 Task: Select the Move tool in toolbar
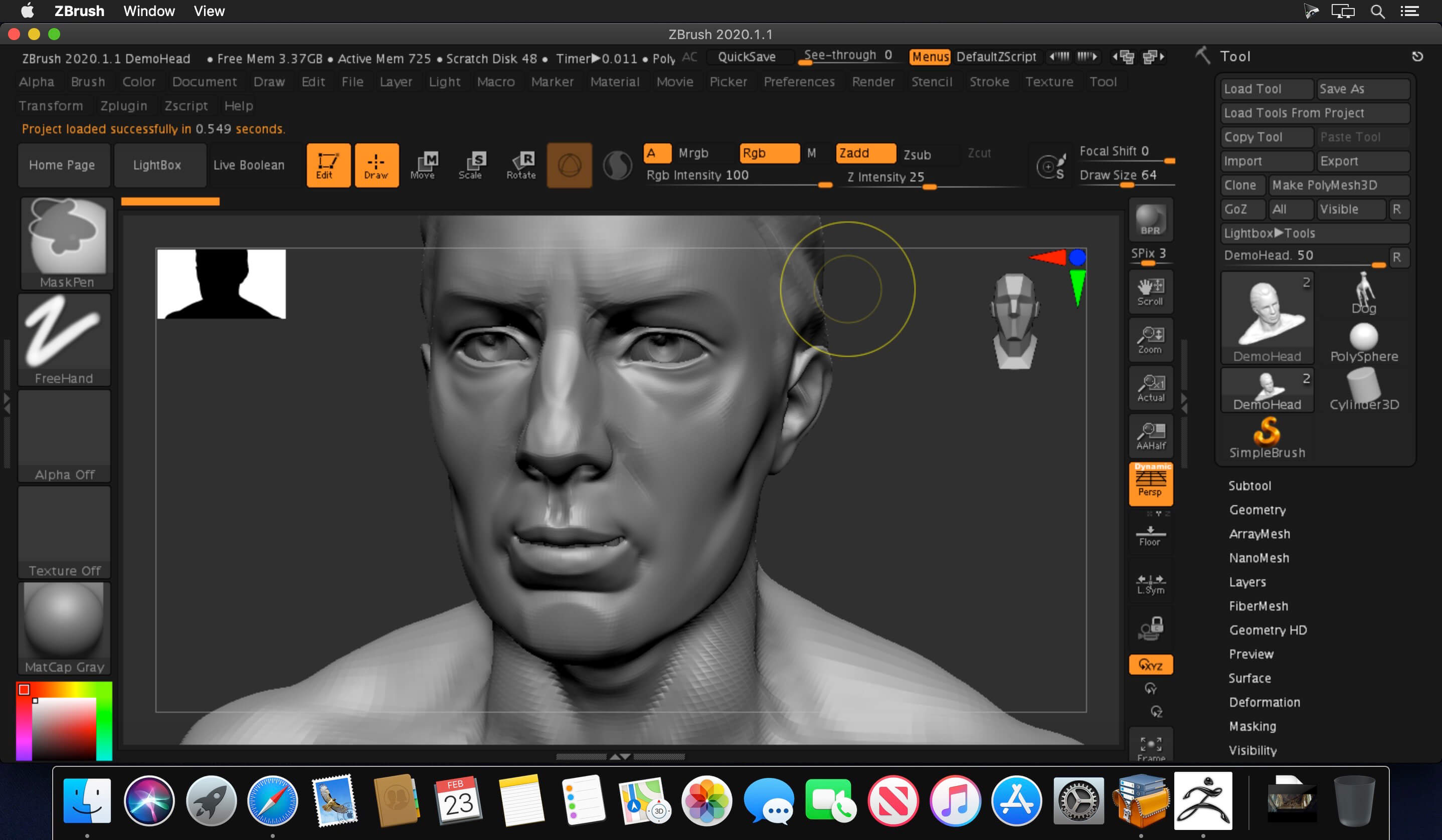tap(421, 163)
